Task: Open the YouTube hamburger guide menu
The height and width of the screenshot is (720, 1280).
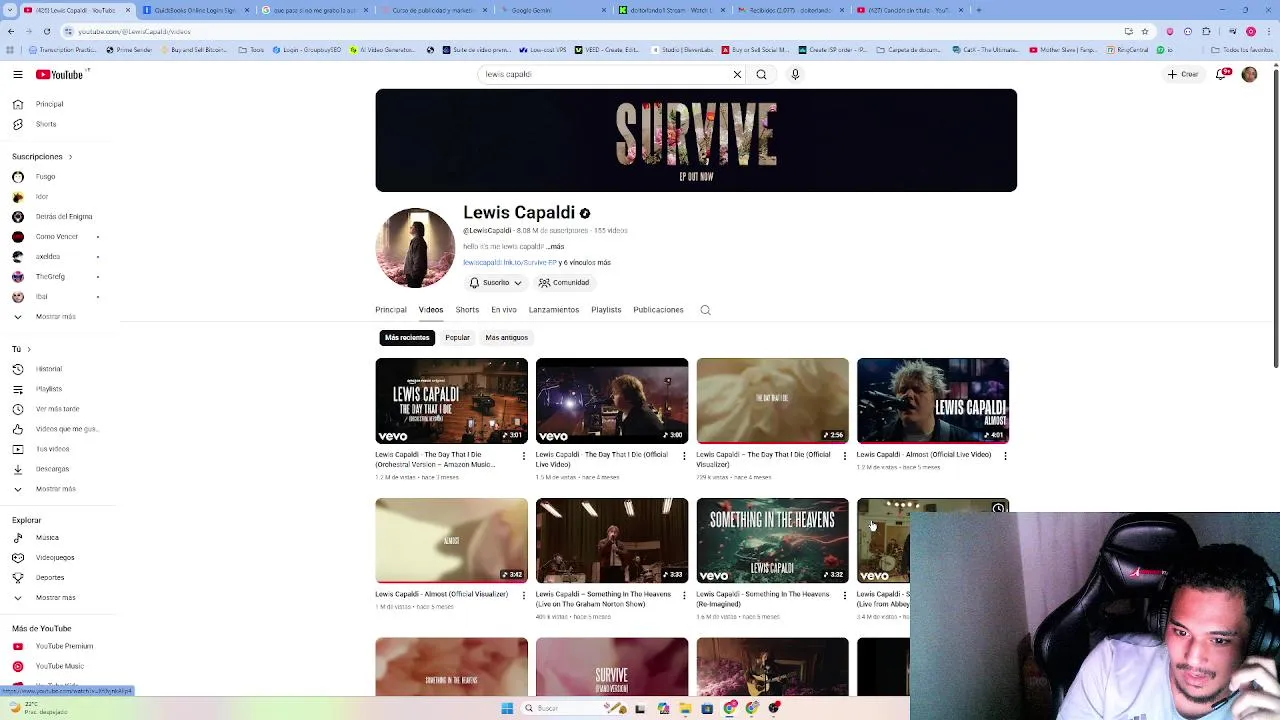Action: click(17, 74)
